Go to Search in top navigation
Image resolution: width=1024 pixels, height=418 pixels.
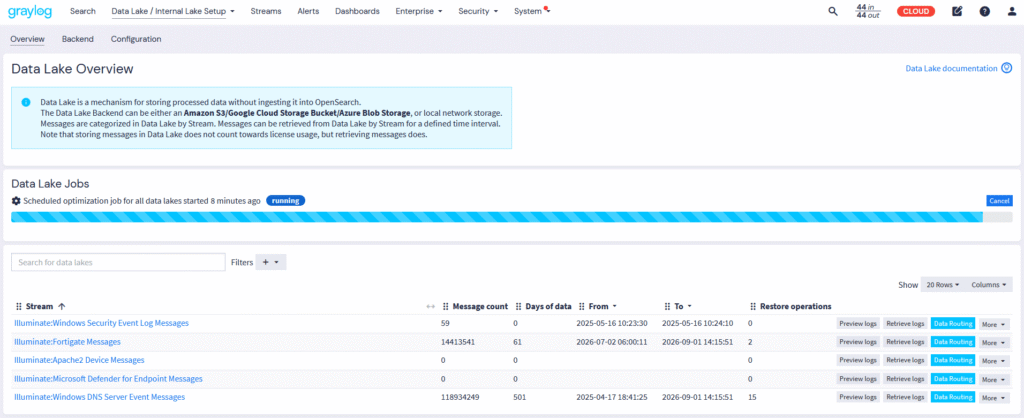(x=82, y=11)
